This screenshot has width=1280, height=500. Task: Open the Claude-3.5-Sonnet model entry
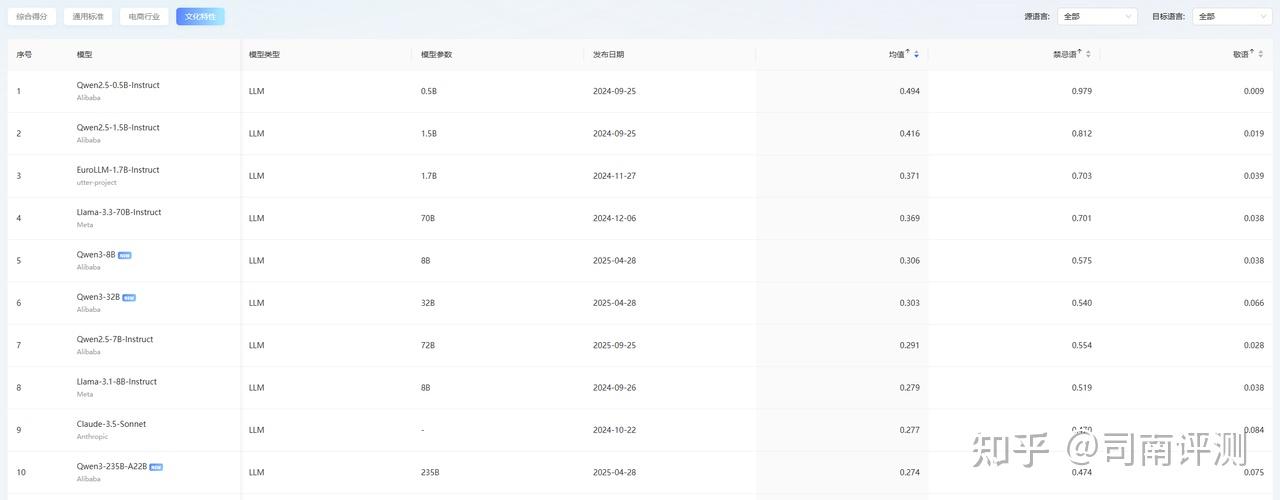(x=111, y=424)
